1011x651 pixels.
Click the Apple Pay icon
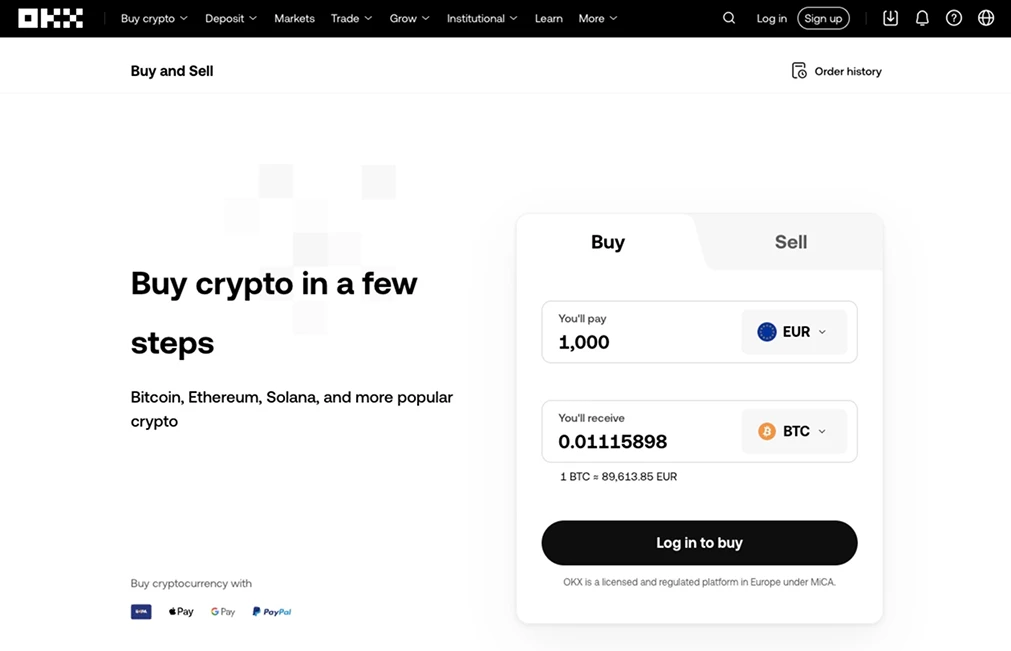point(181,611)
